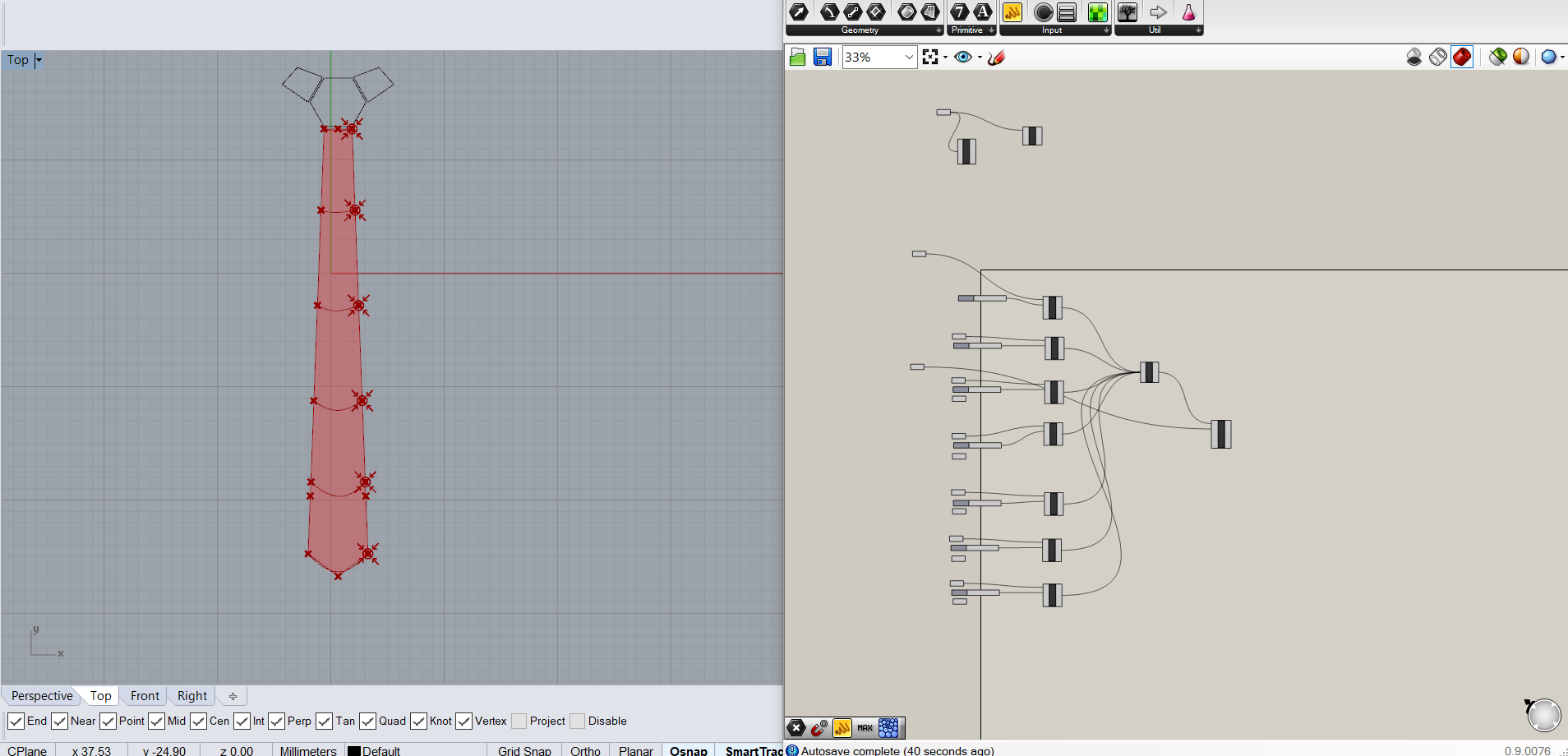
Task: Choose the grey arrow Relay util icon
Action: click(1159, 12)
